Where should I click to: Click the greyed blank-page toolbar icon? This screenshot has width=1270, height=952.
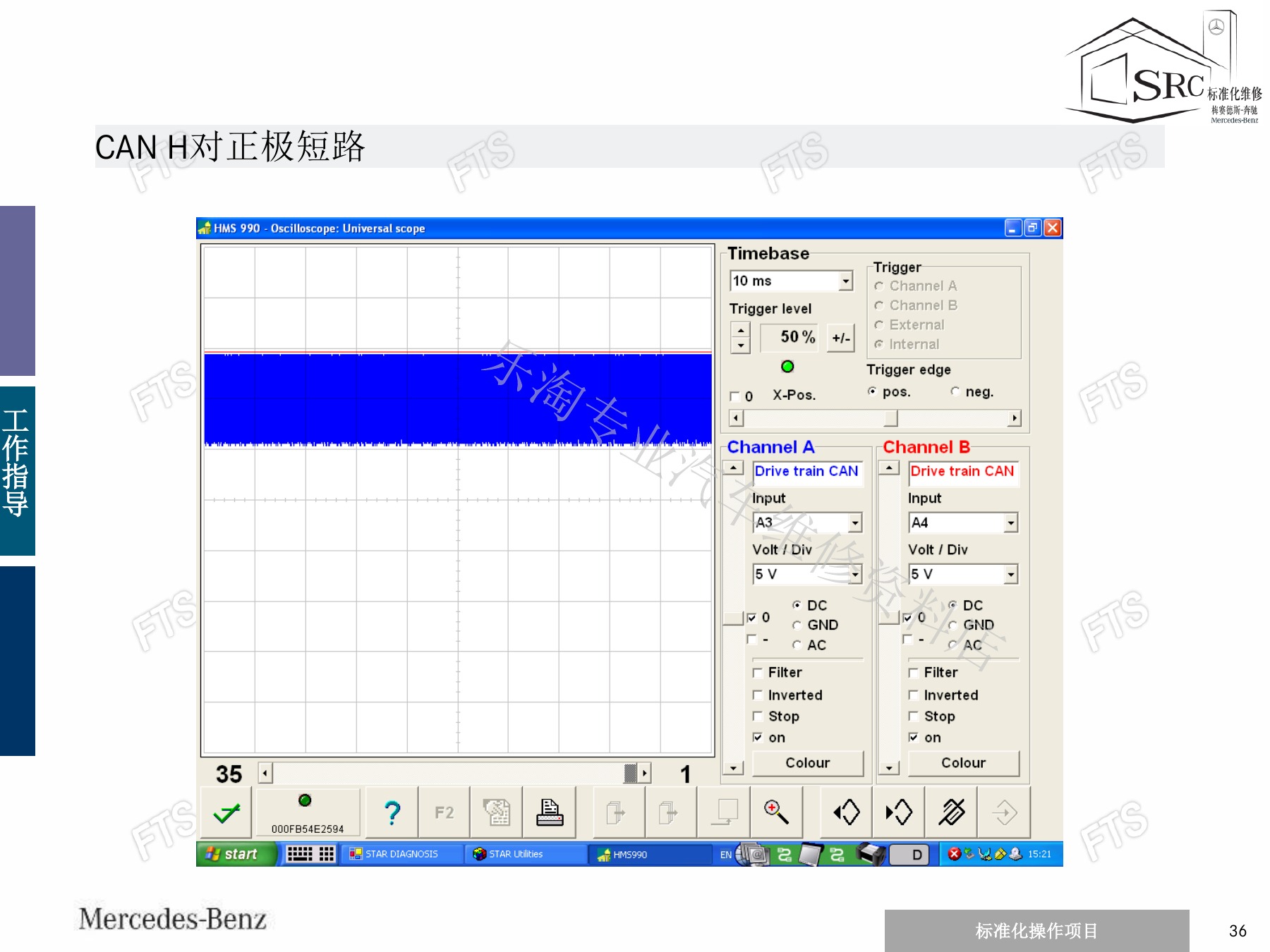pos(724,813)
